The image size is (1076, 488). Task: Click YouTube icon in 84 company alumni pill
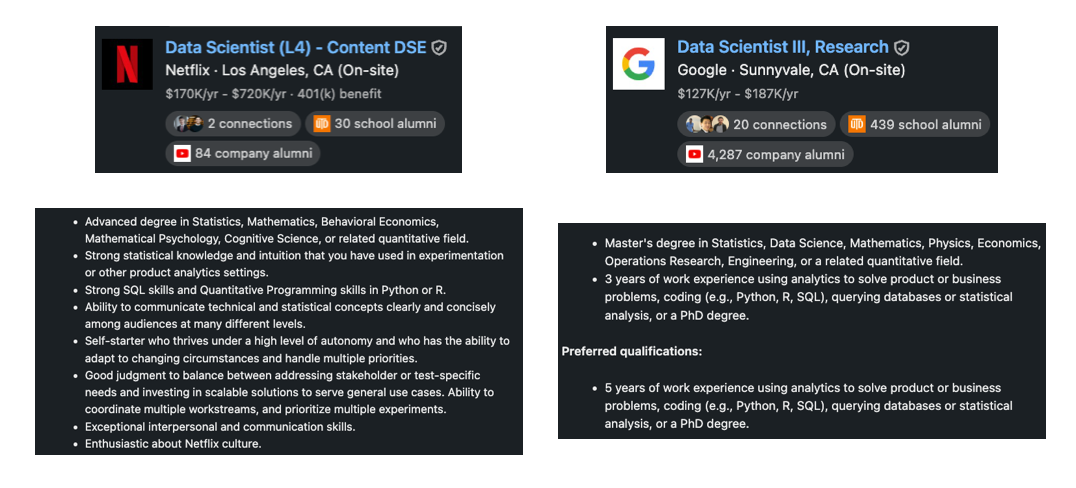point(182,153)
